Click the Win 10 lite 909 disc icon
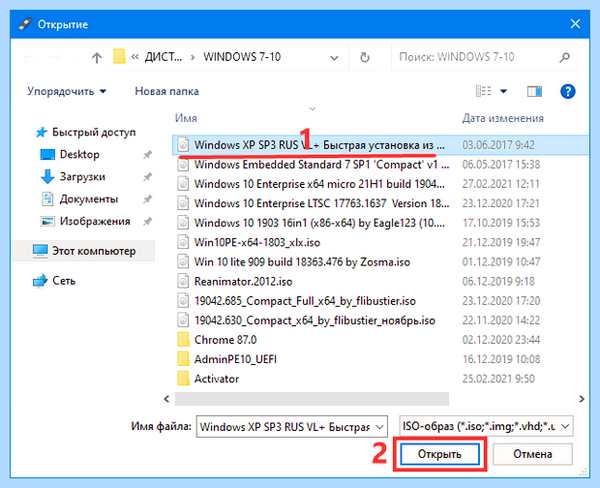 (x=183, y=262)
